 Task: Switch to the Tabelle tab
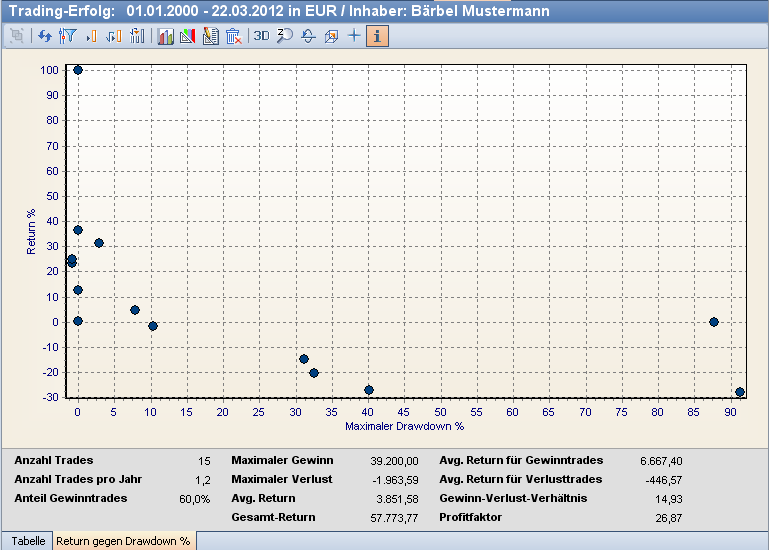point(28,541)
